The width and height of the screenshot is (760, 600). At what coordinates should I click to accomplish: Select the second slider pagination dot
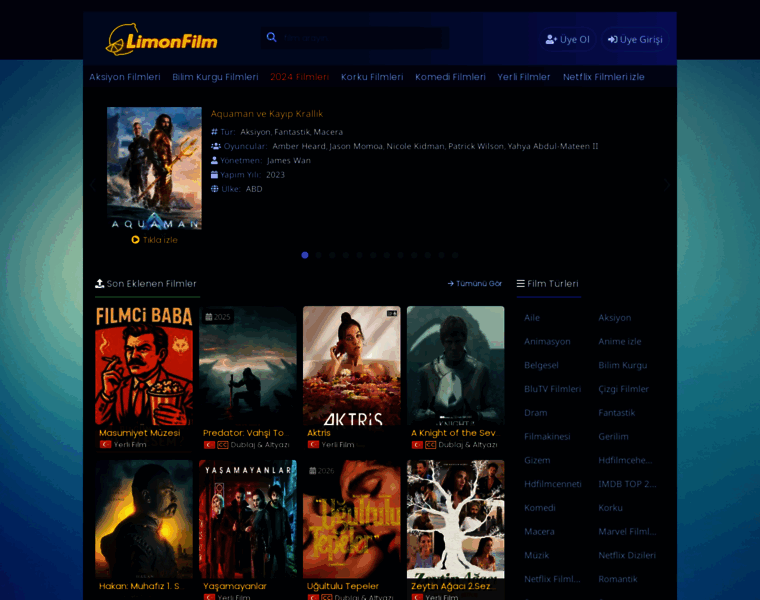[318, 255]
